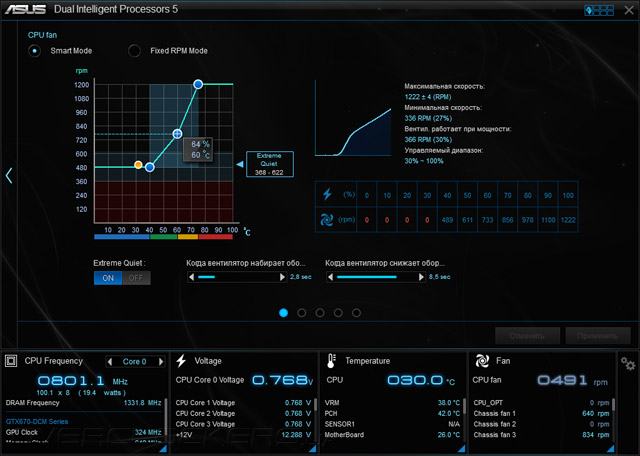Screen dimensions: 640x456
Task: Switch to next core with right arrow
Action: (x=161, y=361)
